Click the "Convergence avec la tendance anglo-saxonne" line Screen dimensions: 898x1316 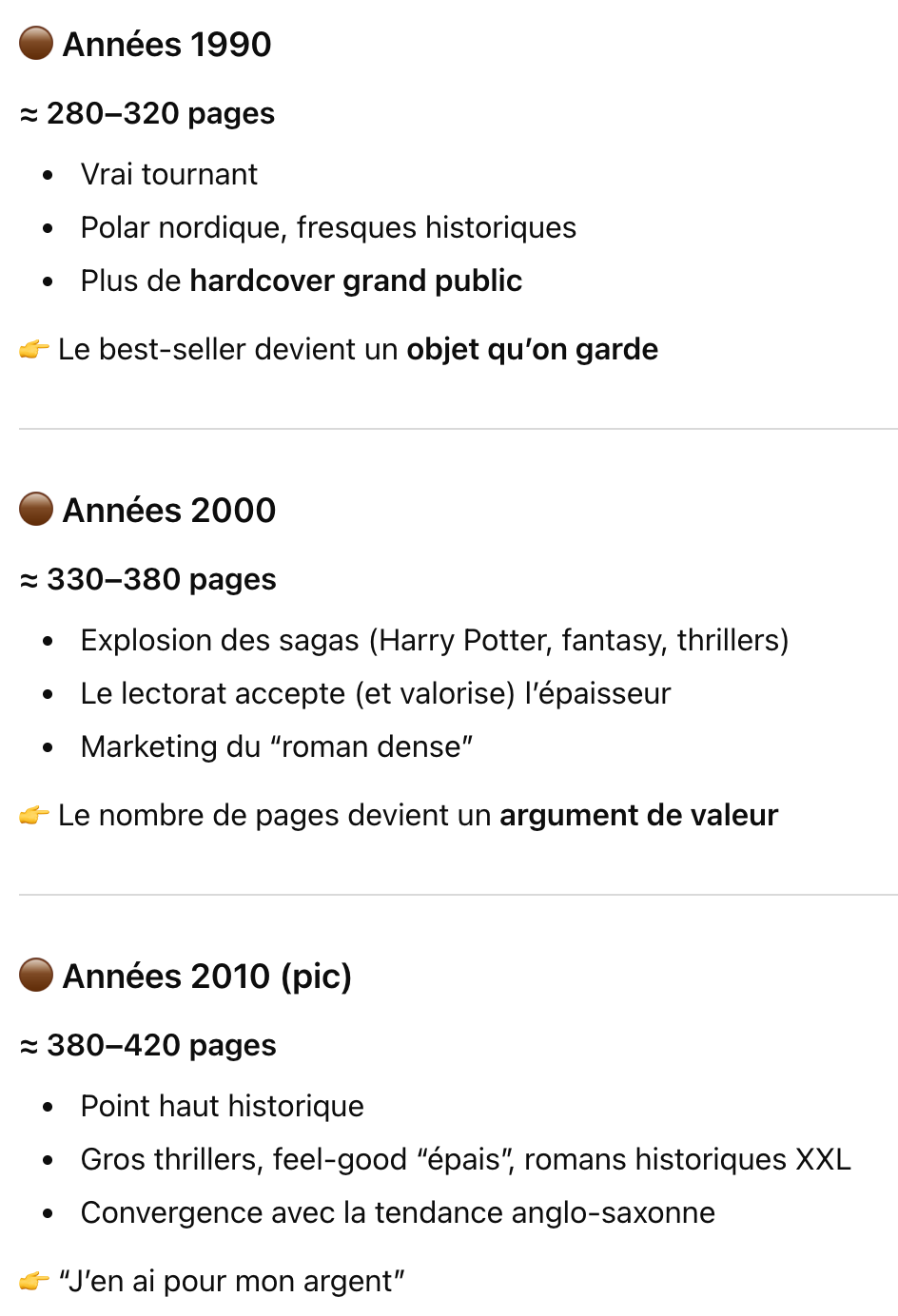(398, 1213)
